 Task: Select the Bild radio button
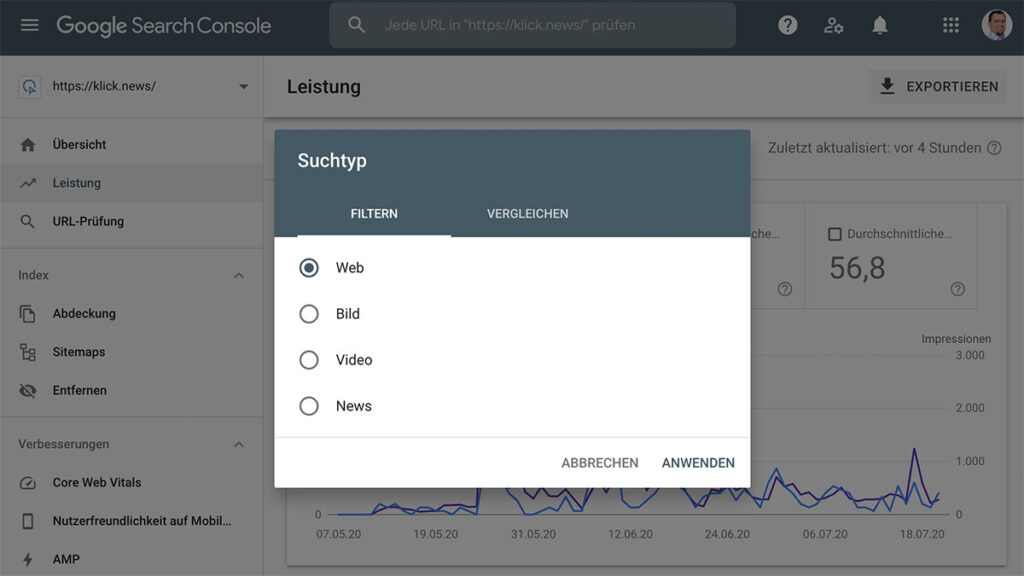tap(309, 314)
